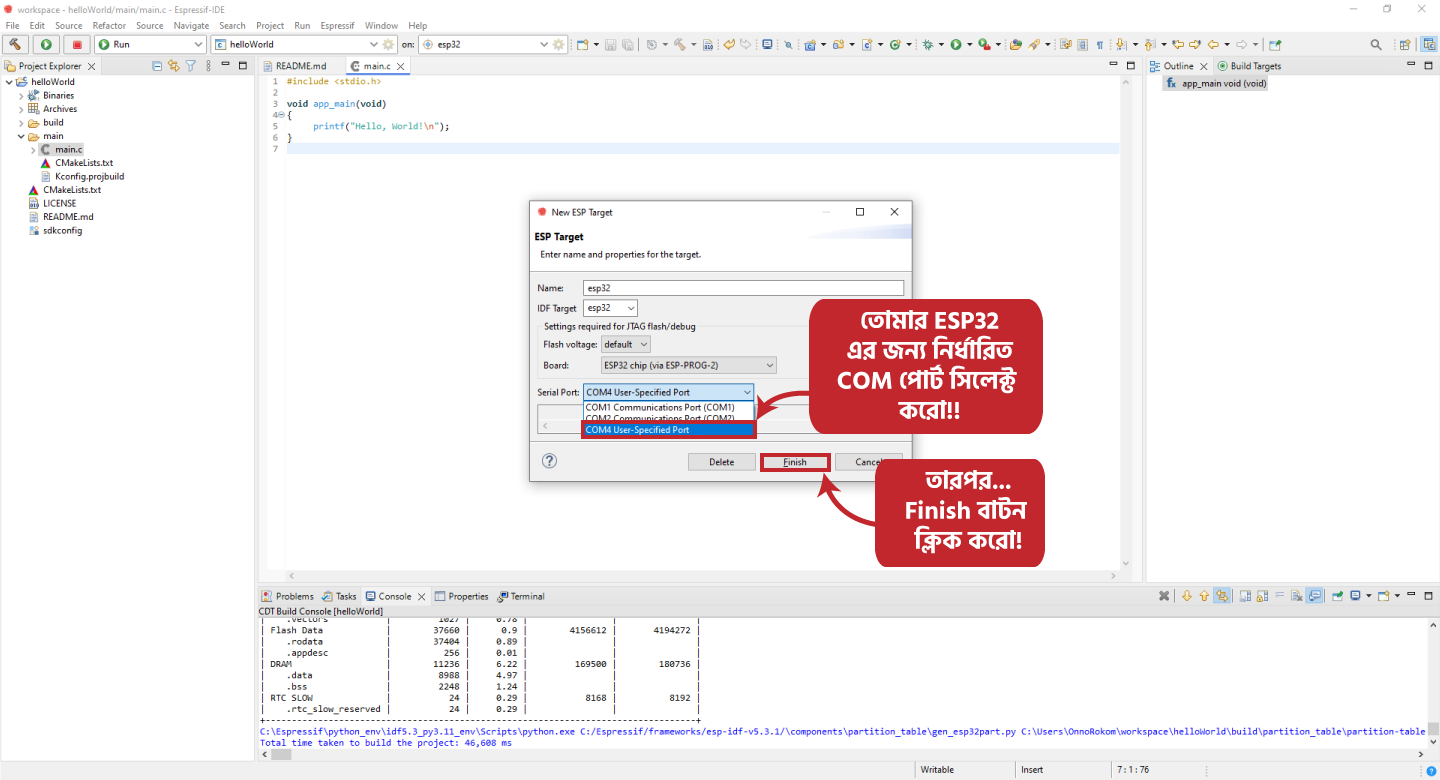The height and width of the screenshot is (780, 1440).
Task: Toggle Link with Editor in Project Explorer
Action: coord(173,66)
